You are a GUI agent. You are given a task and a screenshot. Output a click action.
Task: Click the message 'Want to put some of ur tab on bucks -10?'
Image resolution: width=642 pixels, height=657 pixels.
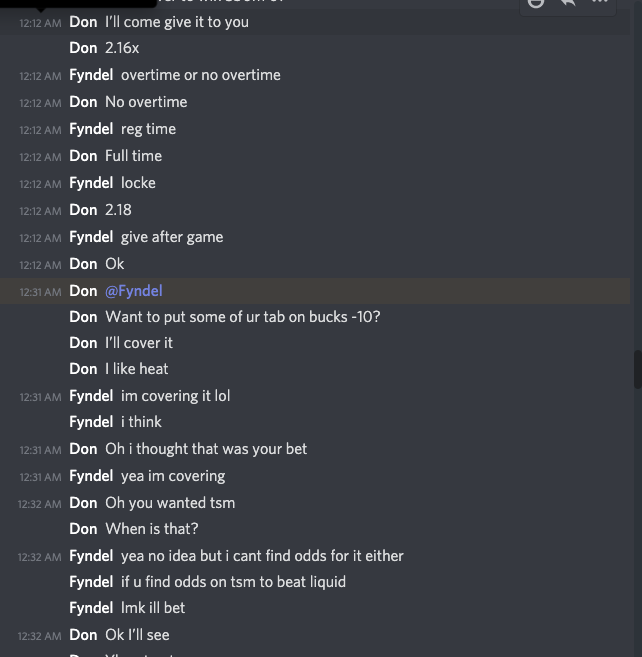pyautogui.click(x=243, y=317)
